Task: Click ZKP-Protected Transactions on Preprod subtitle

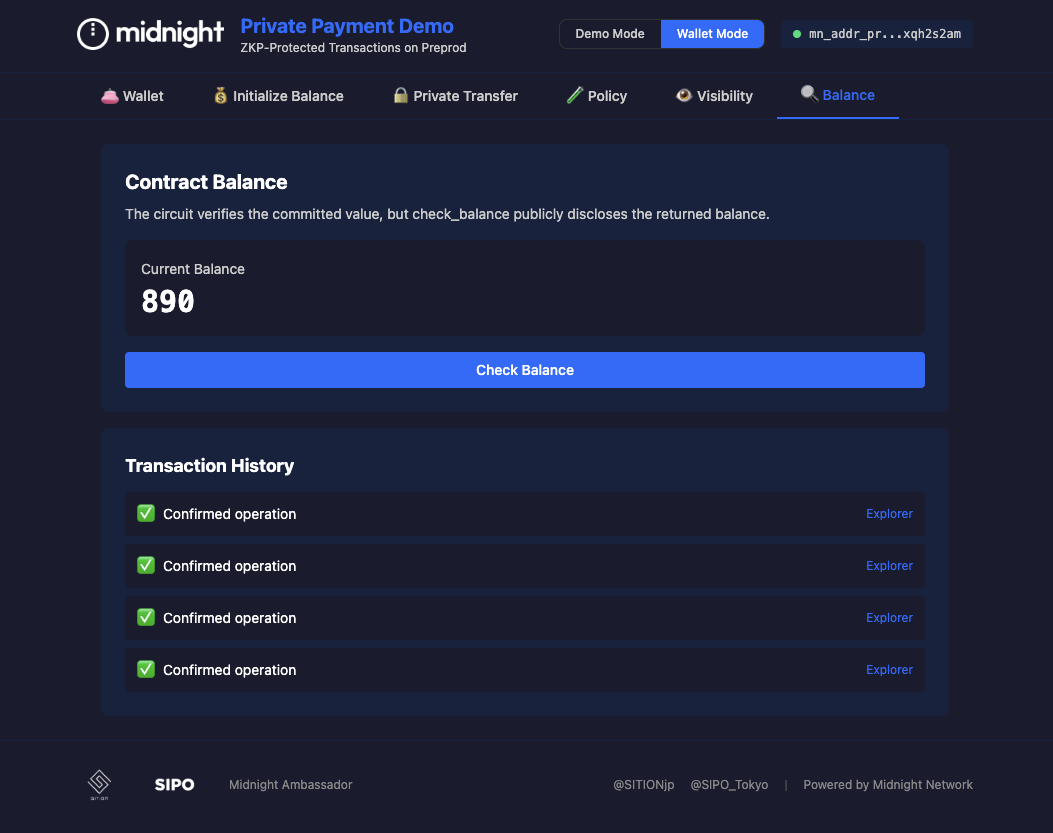Action: (353, 48)
